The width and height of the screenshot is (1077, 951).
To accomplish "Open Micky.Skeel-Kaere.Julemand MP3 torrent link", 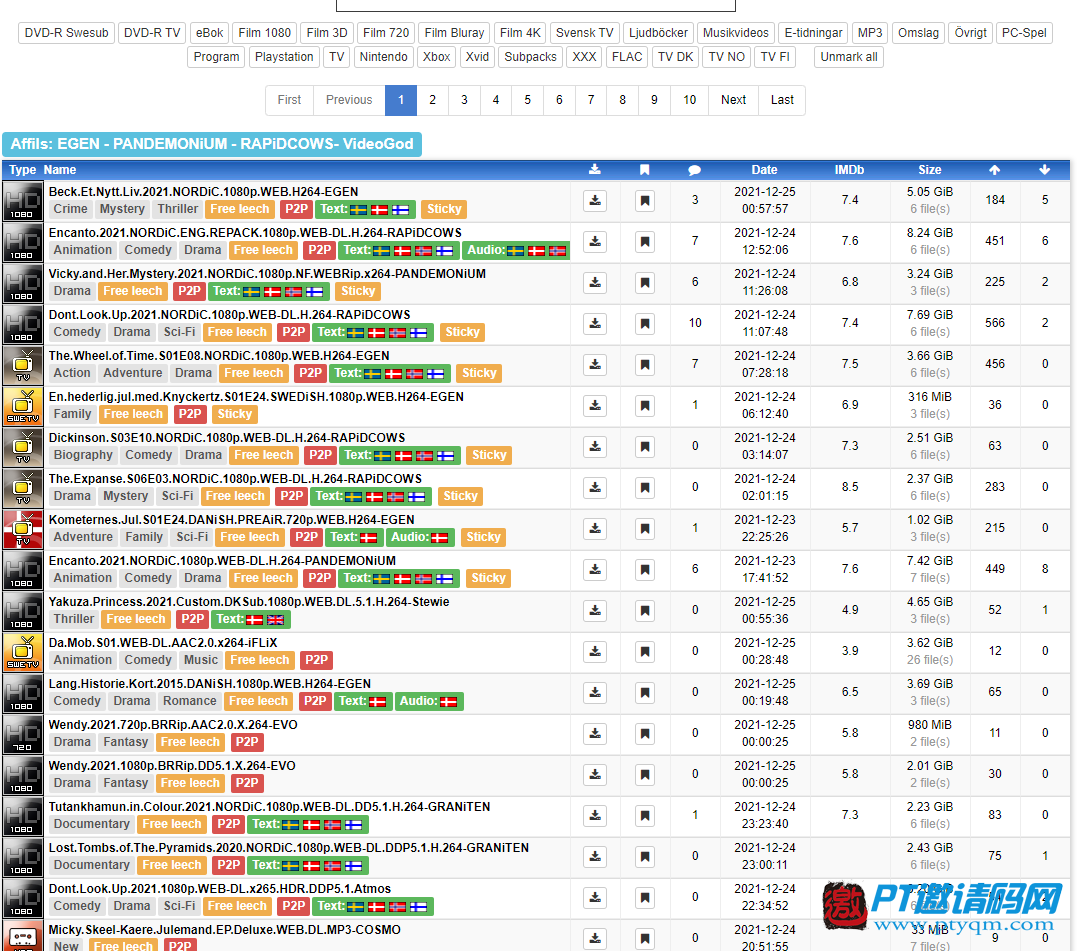I will (225, 930).
